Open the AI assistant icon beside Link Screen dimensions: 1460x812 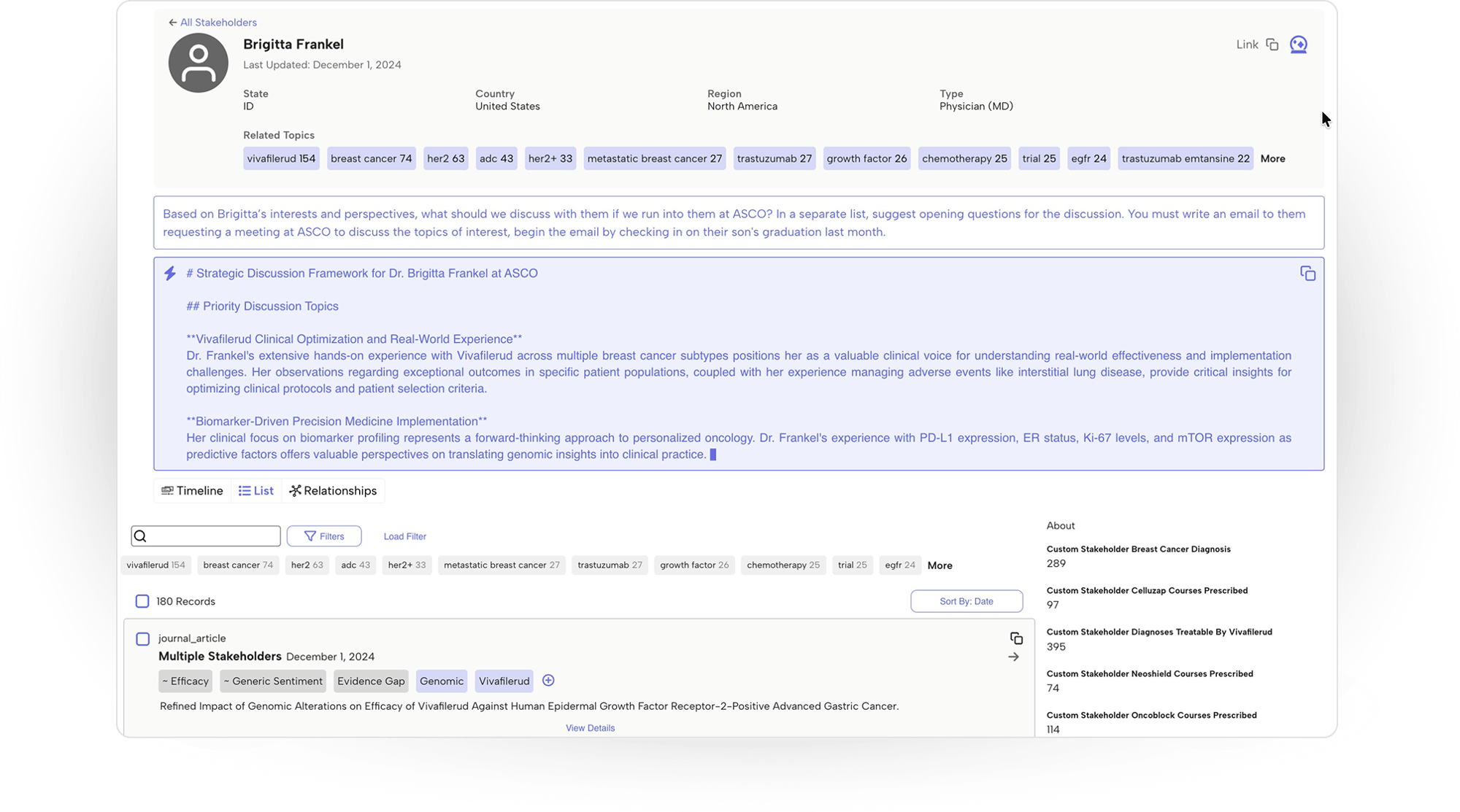1298,45
